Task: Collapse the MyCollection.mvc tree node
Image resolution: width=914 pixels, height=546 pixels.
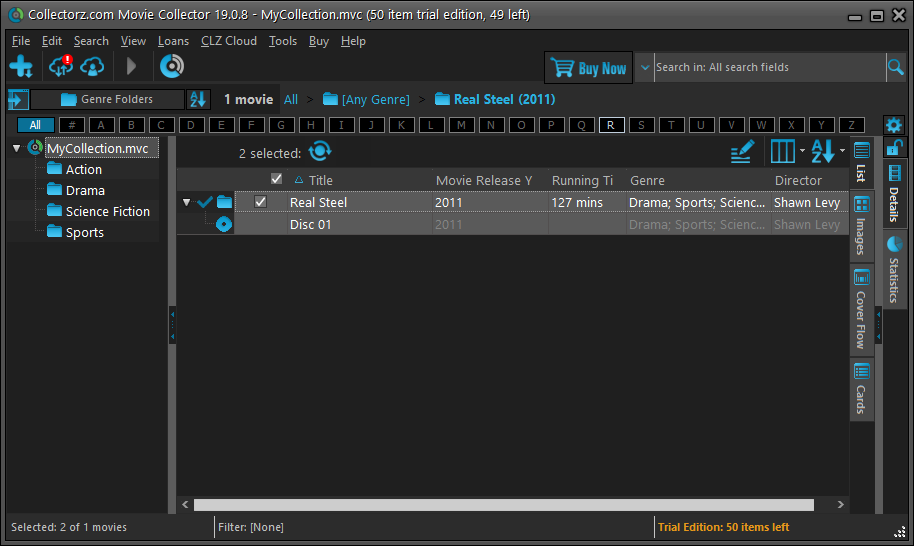Action: coord(16,149)
